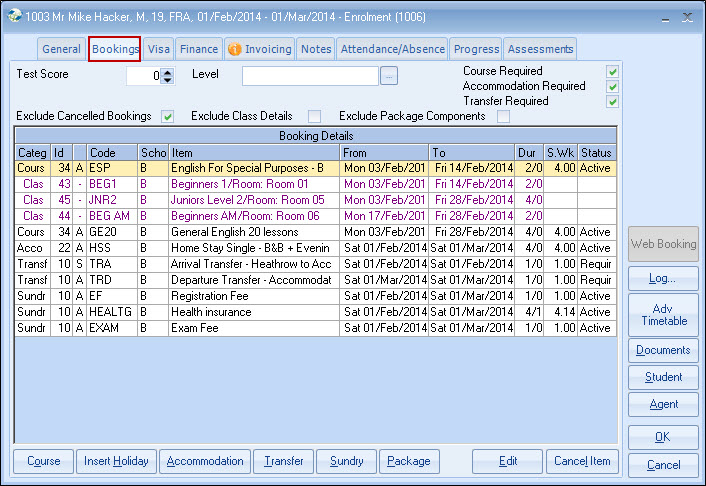Viewport: 706px width, 486px height.
Task: Switch to the Visa tab
Action: [158, 49]
